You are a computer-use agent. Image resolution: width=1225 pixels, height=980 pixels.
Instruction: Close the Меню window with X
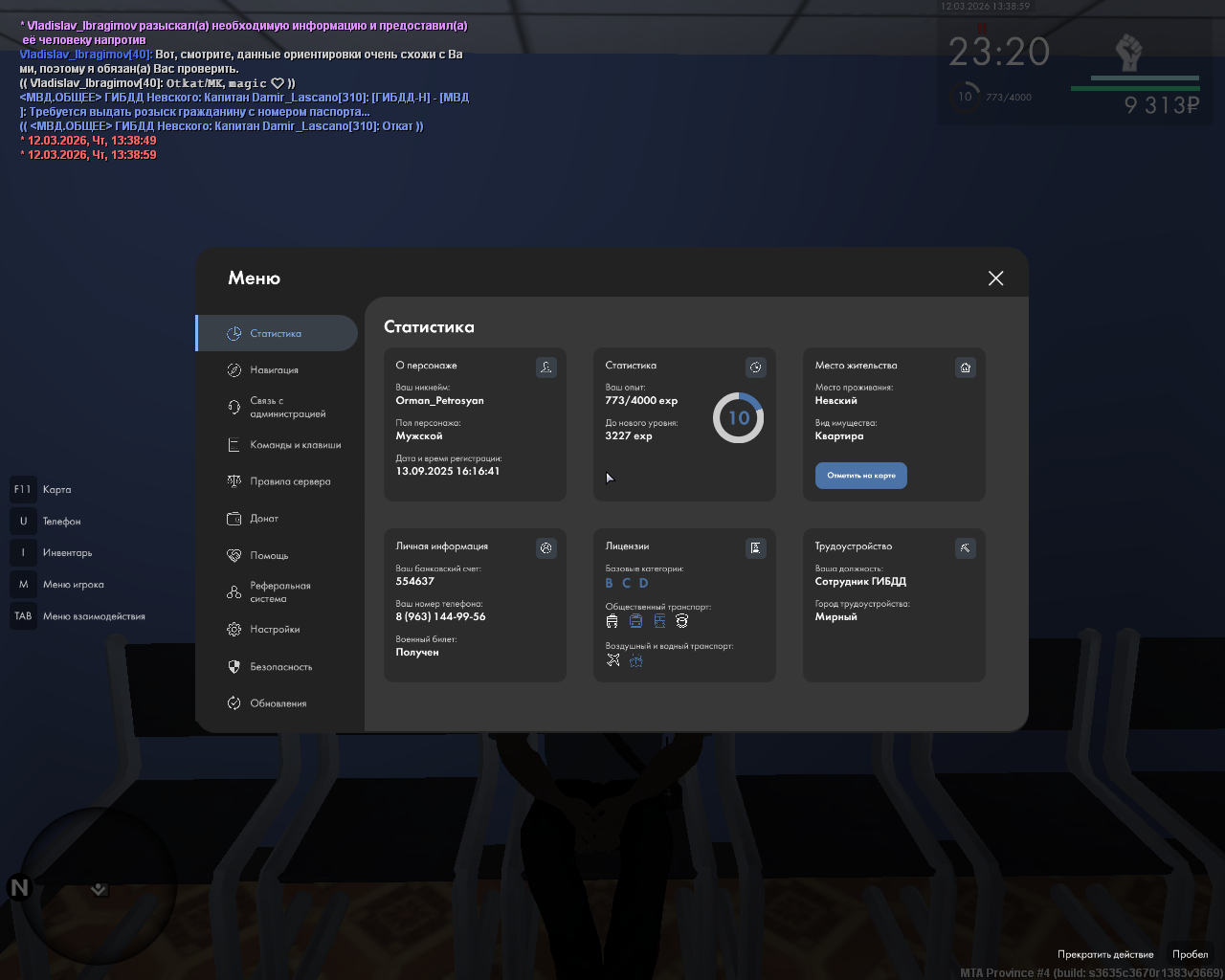tap(995, 278)
